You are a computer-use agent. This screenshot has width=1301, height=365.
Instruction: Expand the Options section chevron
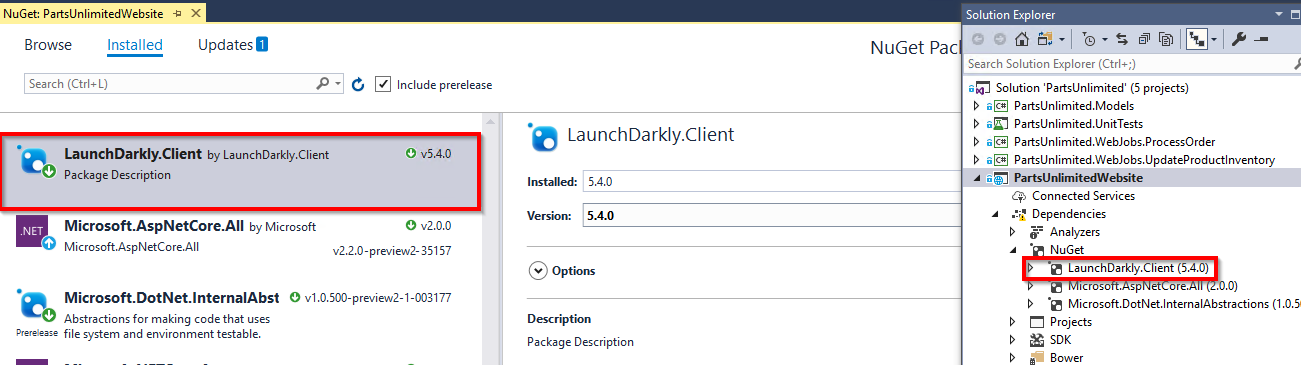point(538,271)
